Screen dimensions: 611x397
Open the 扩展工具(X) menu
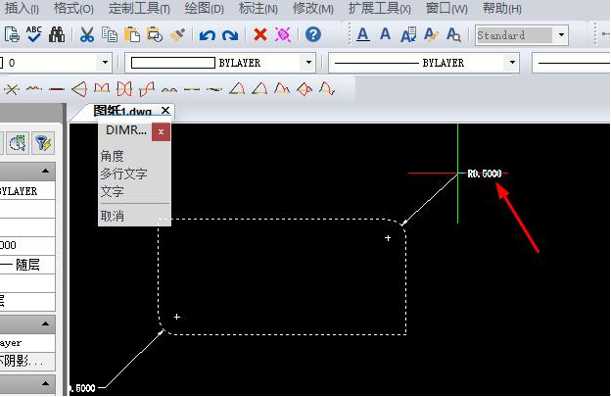coord(380,8)
